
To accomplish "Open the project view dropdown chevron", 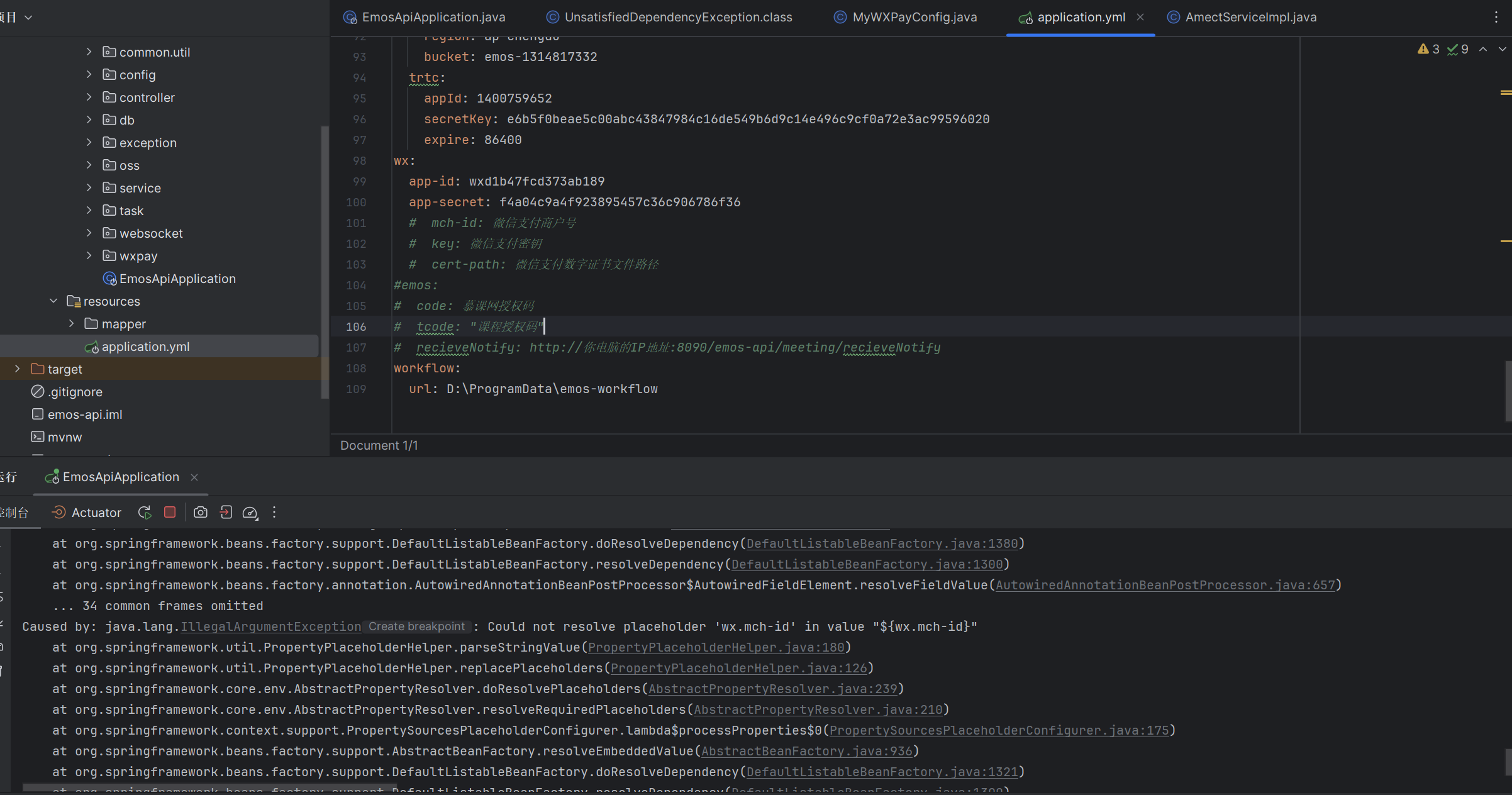I will click(x=28, y=18).
